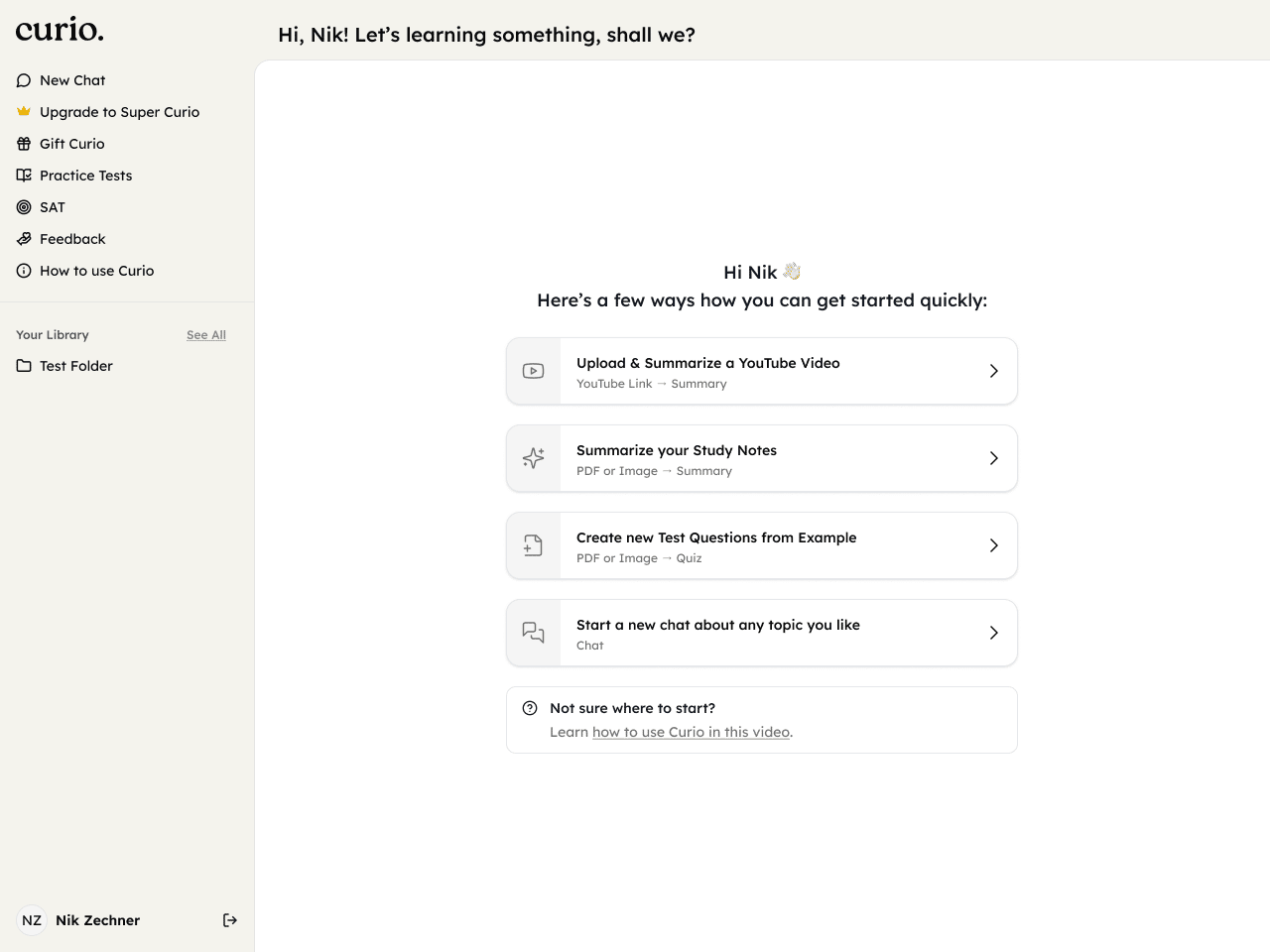The width and height of the screenshot is (1270, 952).
Task: Click the New Chat speech bubble icon
Action: (24, 80)
